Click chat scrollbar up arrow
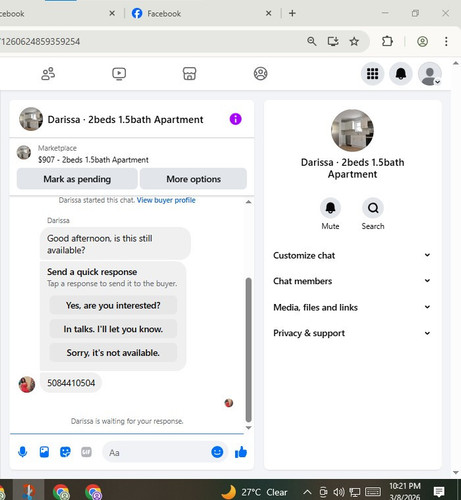 248,202
